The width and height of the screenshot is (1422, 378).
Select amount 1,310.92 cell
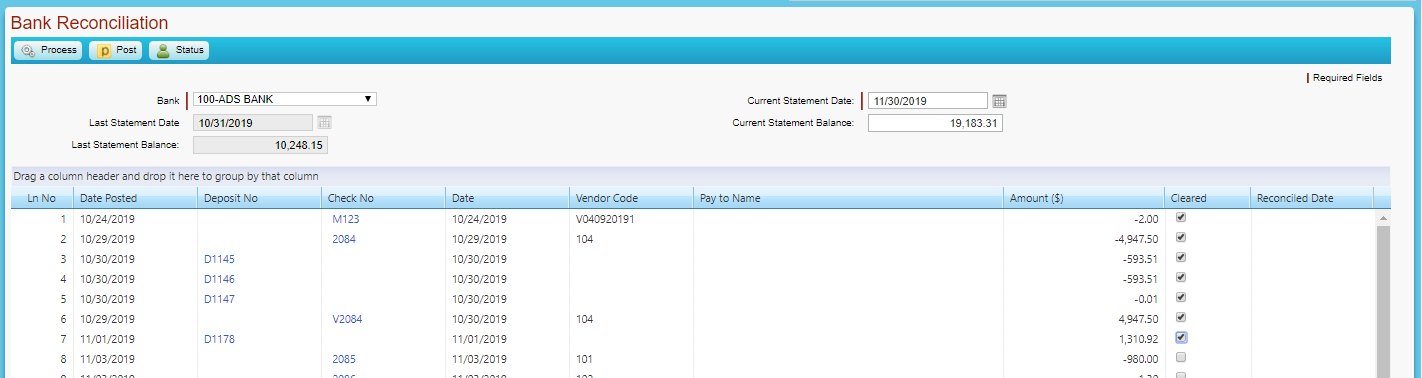click(1084, 339)
